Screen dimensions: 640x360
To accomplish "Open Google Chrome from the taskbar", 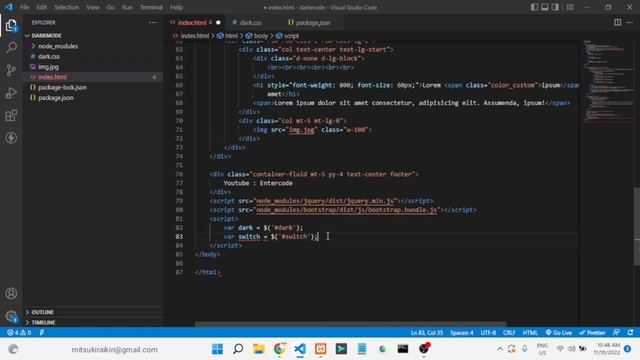I will tap(279, 349).
